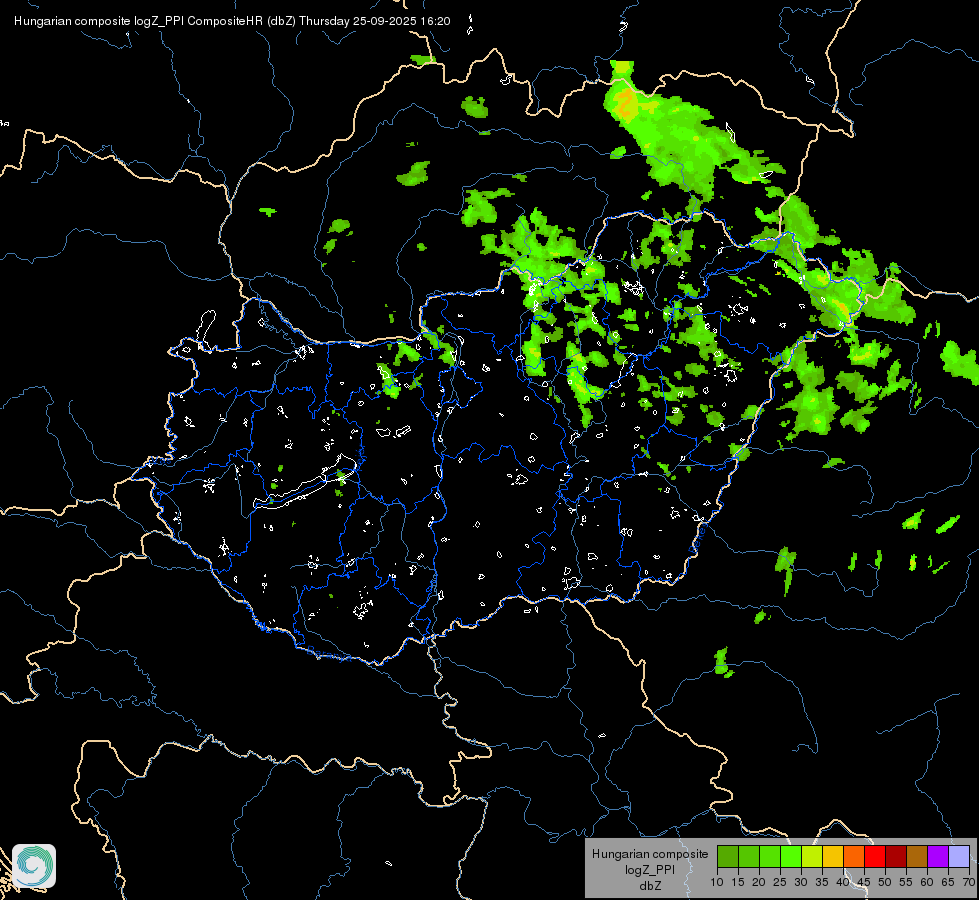Click the legend scale value '65'
979x900 pixels.
click(x=948, y=883)
